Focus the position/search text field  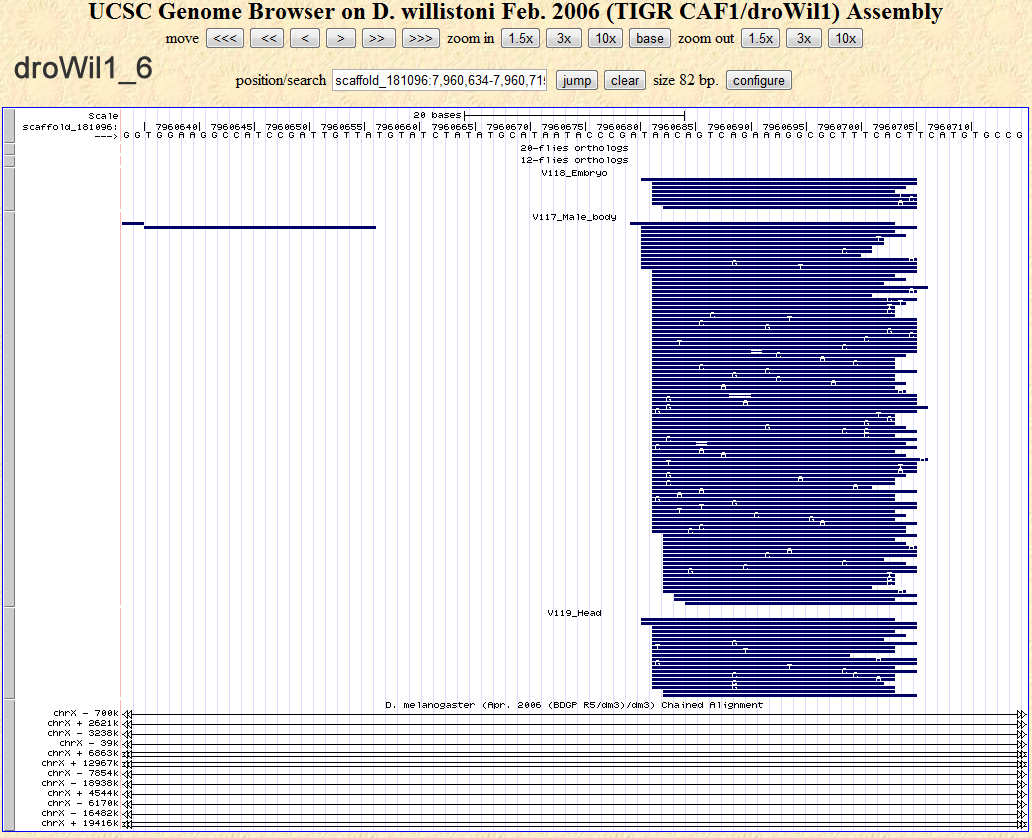pyautogui.click(x=440, y=81)
